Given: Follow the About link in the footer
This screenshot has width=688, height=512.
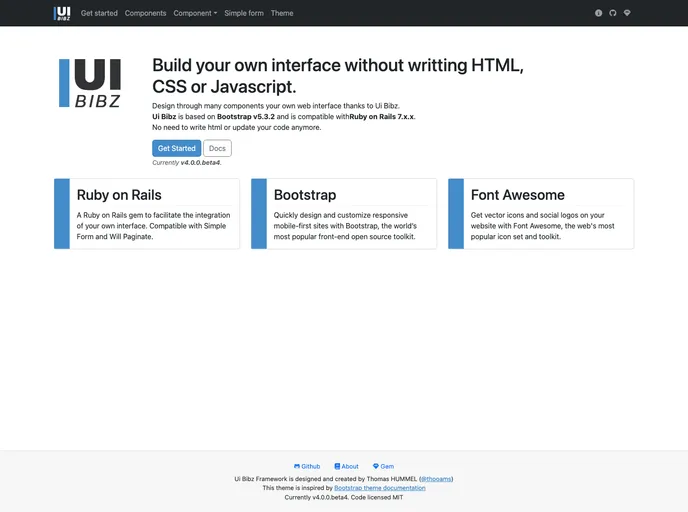Looking at the screenshot, I should 347,466.
